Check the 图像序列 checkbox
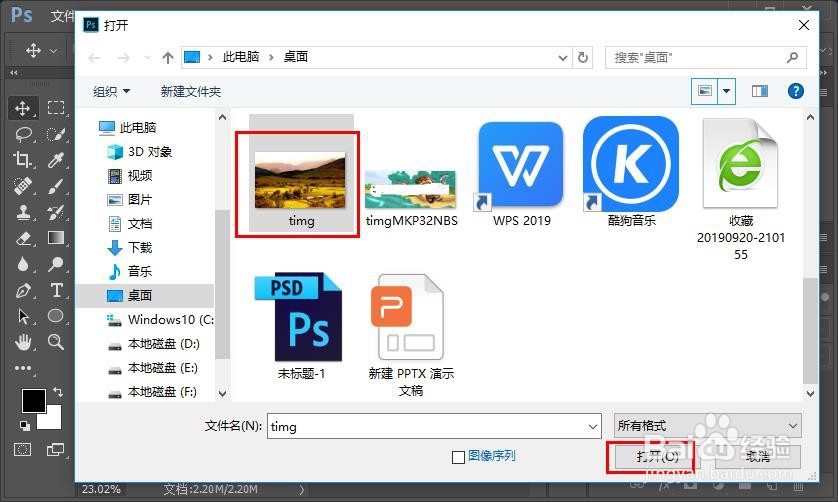This screenshot has height=502, width=838. 458,457
